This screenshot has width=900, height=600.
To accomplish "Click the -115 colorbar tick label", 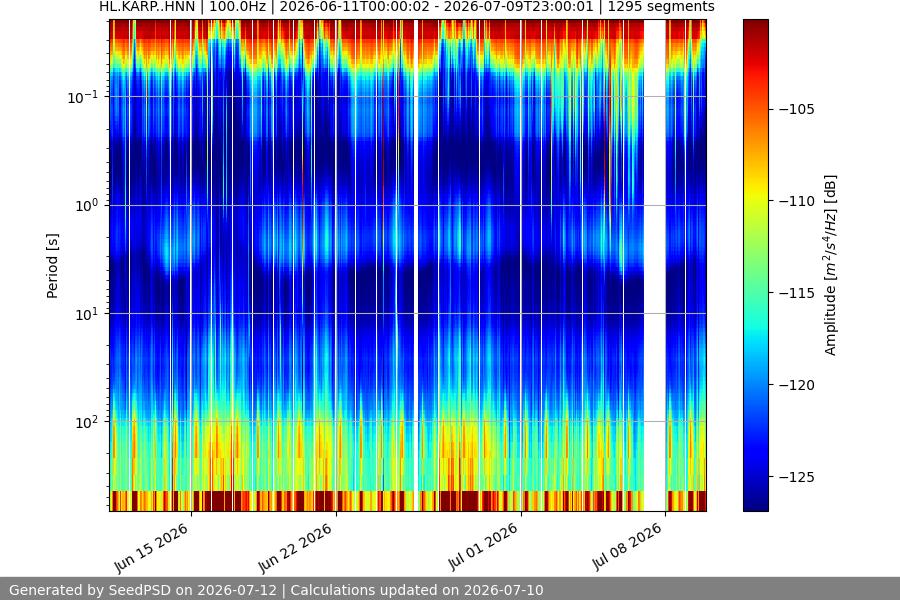I will (x=797, y=293).
